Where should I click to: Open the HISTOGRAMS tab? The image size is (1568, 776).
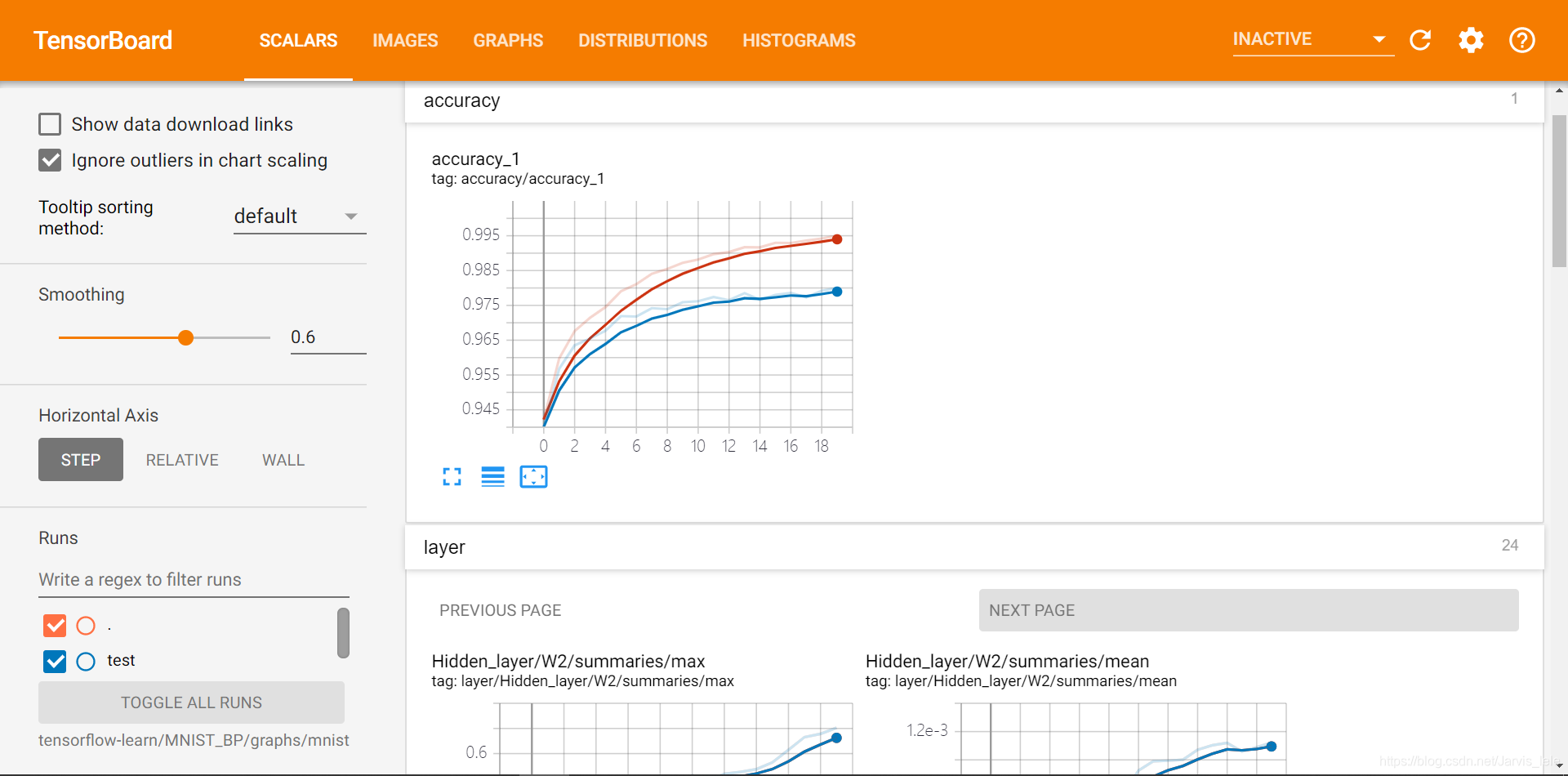click(799, 40)
